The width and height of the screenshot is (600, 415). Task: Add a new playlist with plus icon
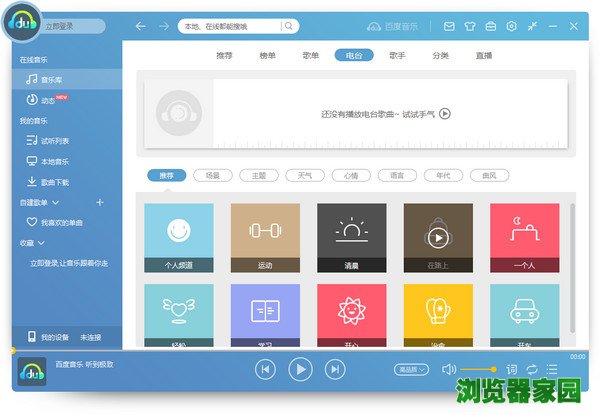[x=99, y=202]
